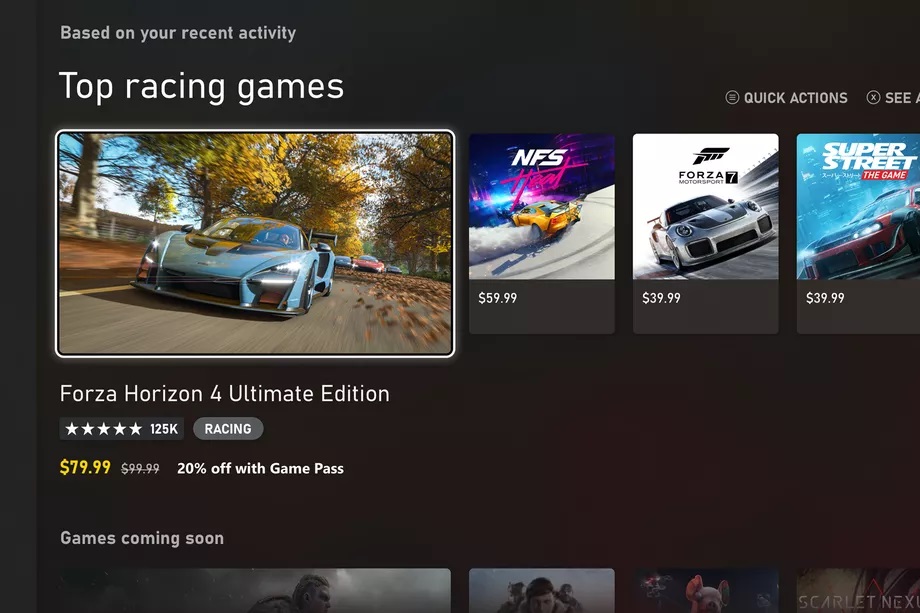Select the featured Forza Horizon 4 artwork

(x=255, y=243)
